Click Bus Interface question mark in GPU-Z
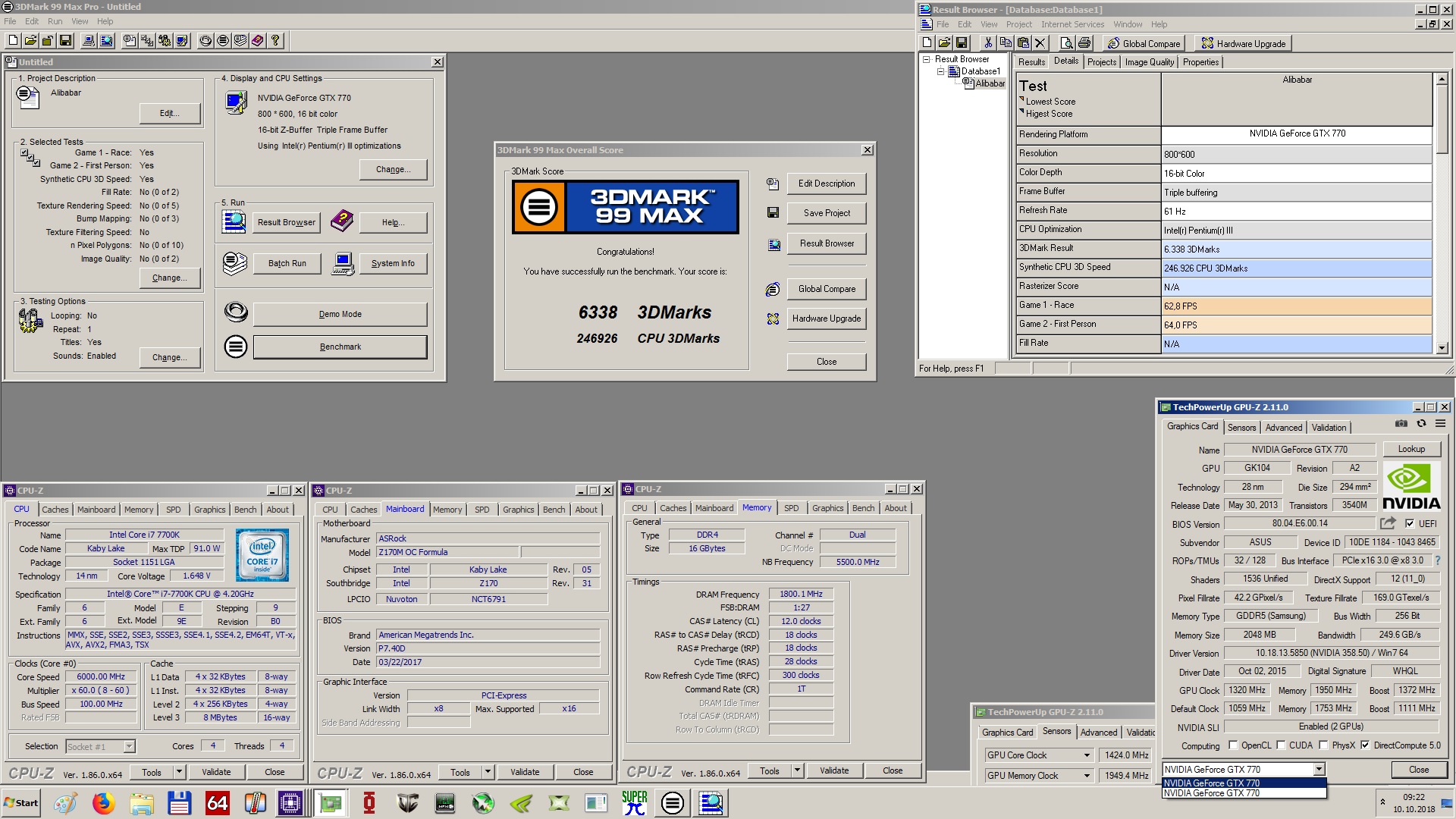1456x819 pixels. [x=1438, y=560]
